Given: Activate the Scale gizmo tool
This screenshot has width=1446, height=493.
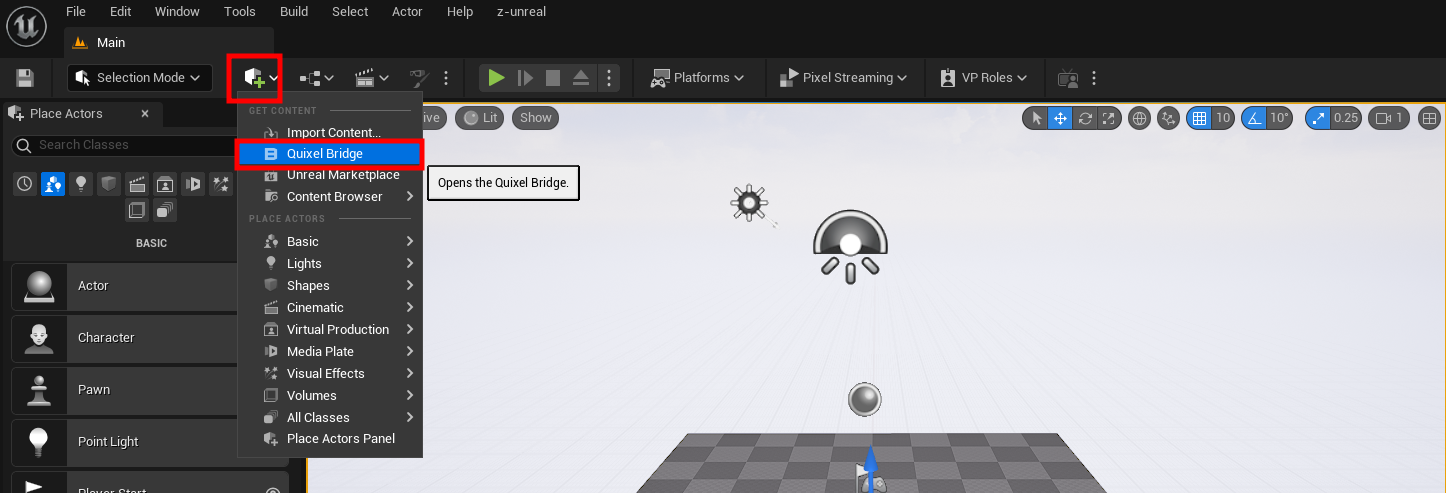Looking at the screenshot, I should tap(1107, 118).
